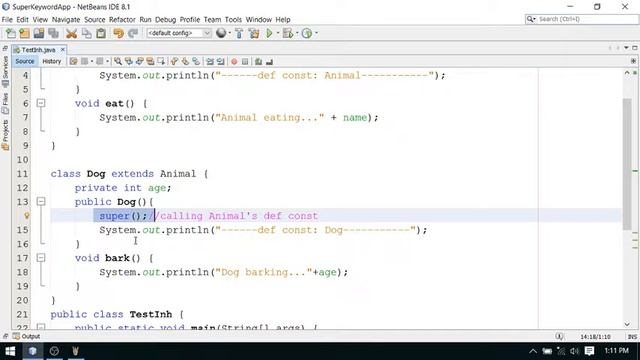Click the Paste clipboard icon

(101, 33)
